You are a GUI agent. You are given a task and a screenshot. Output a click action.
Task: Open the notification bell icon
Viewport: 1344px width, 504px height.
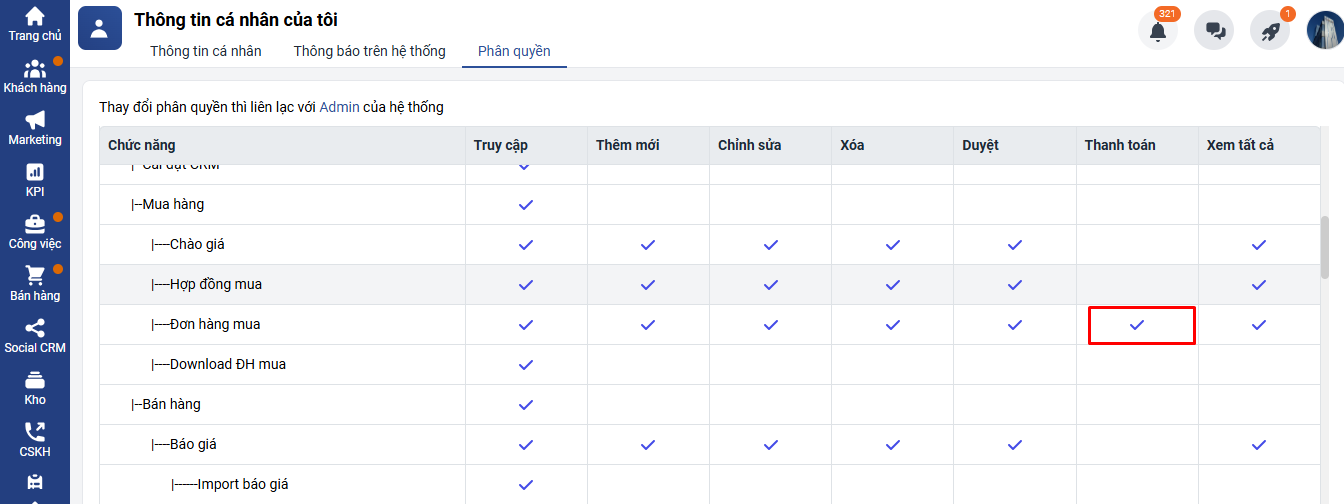(1157, 31)
